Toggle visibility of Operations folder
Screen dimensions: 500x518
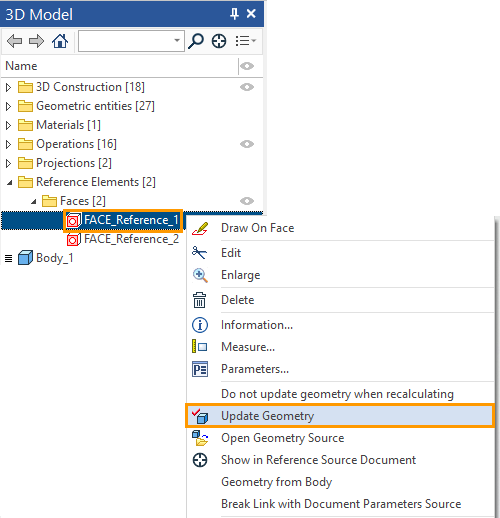point(247,144)
